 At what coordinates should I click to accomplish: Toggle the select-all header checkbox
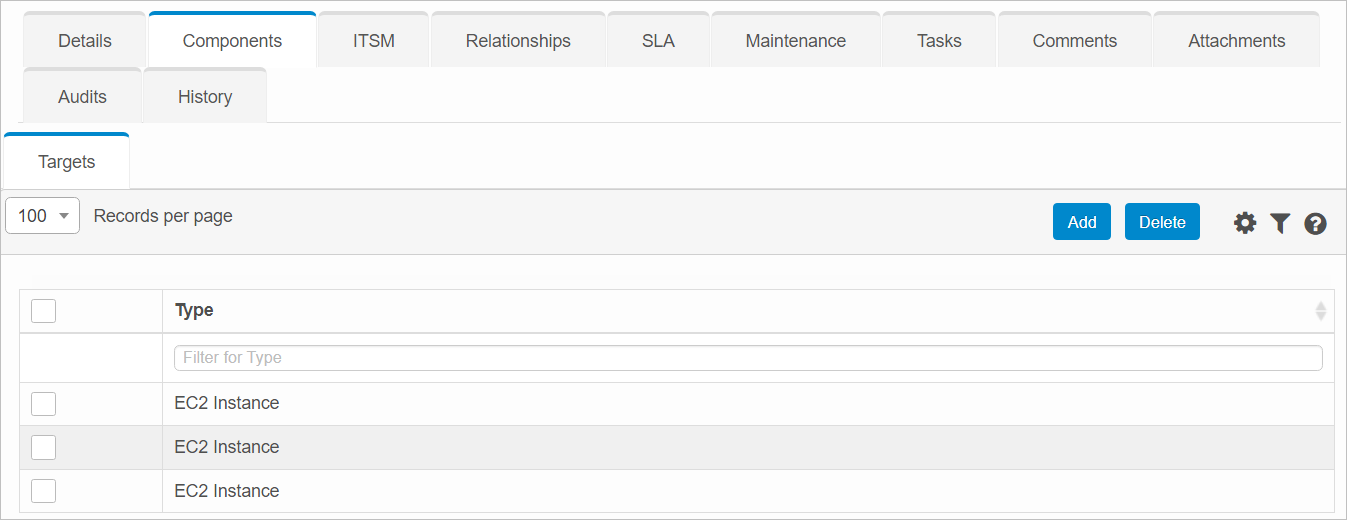coord(43,311)
